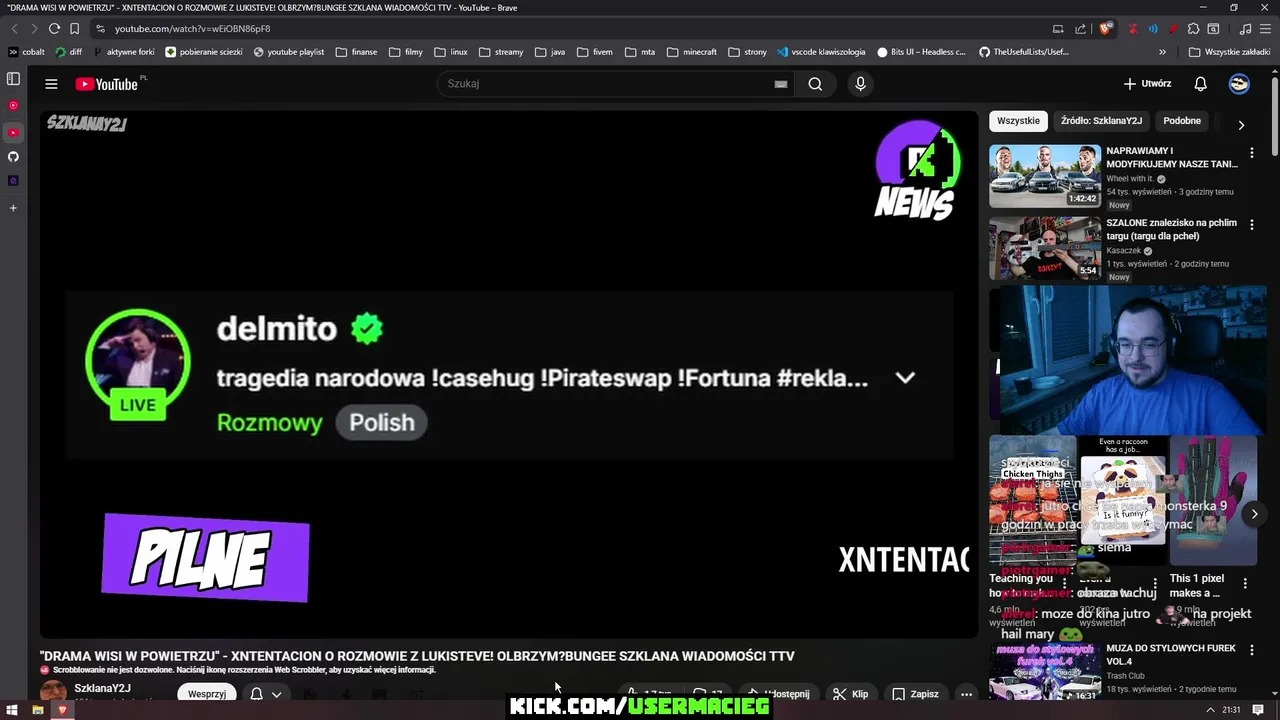Screen dimensions: 1280x720
Task: Open the subscription notification bell dropdown
Action: [x=266, y=693]
